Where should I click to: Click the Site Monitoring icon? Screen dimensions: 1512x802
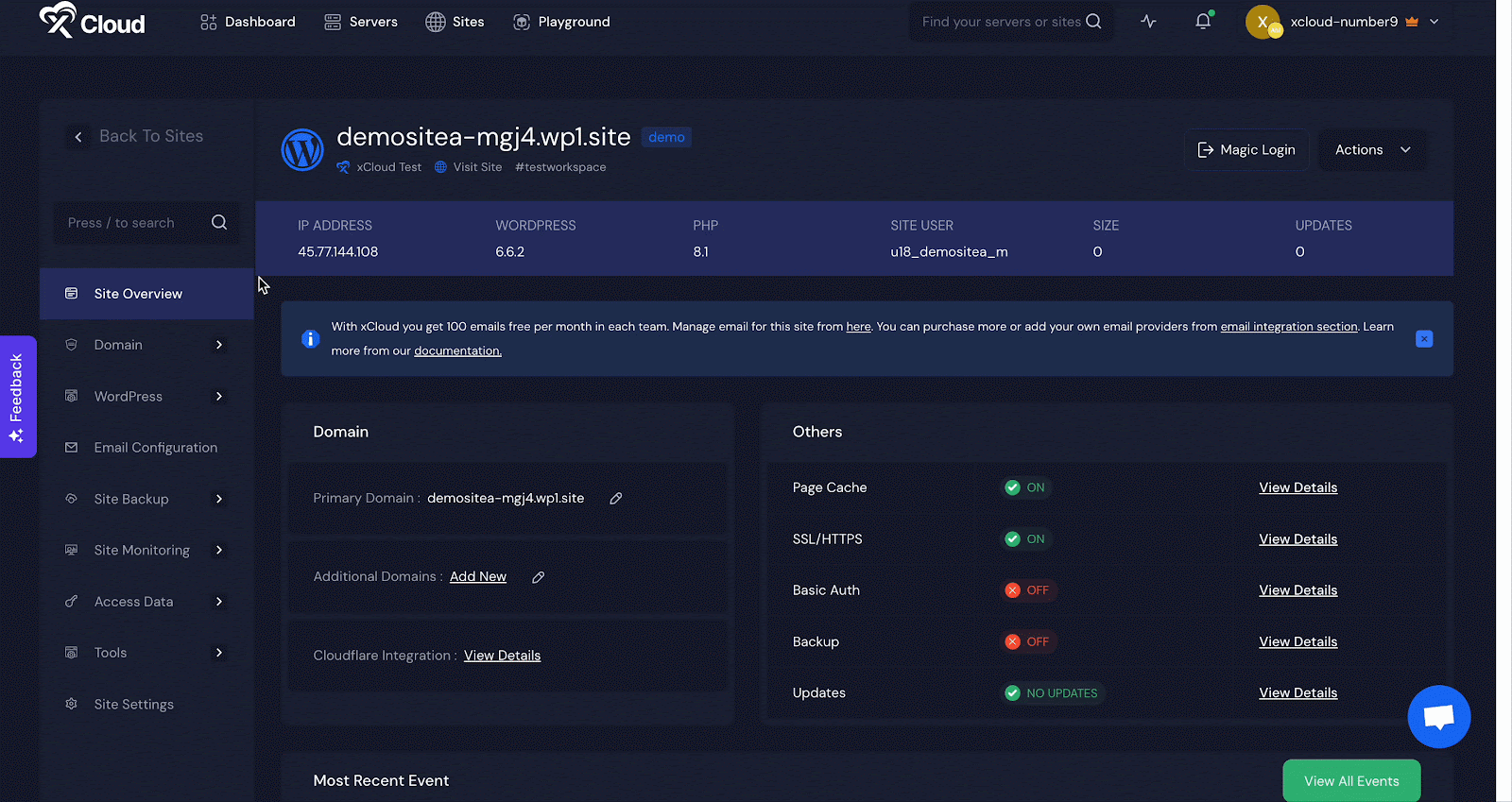tap(71, 550)
